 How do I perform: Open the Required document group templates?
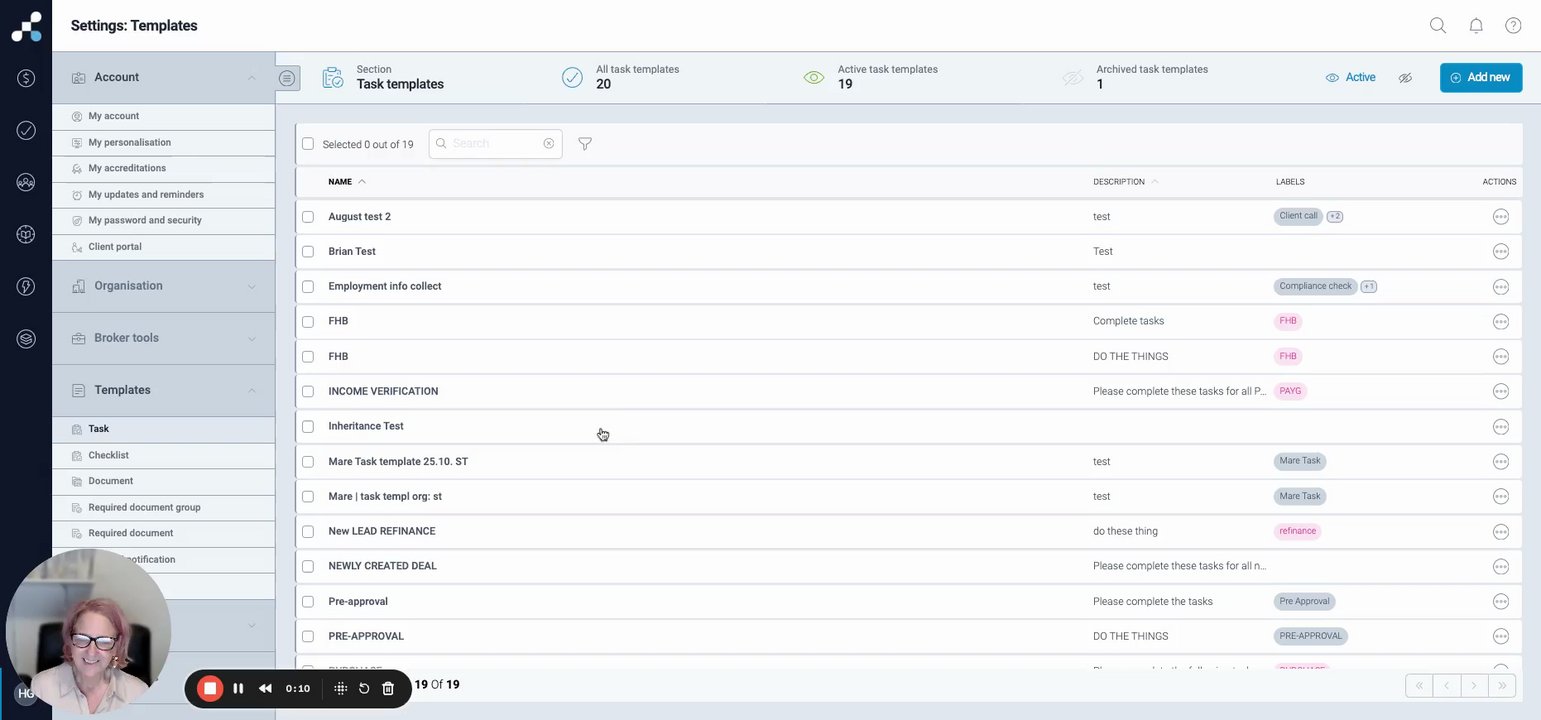pos(163,507)
